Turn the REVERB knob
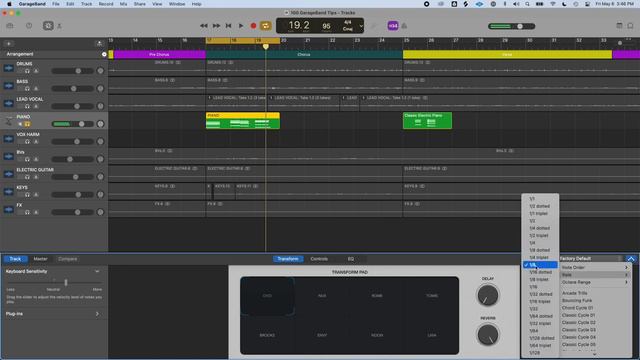640x360 pixels. click(488, 334)
